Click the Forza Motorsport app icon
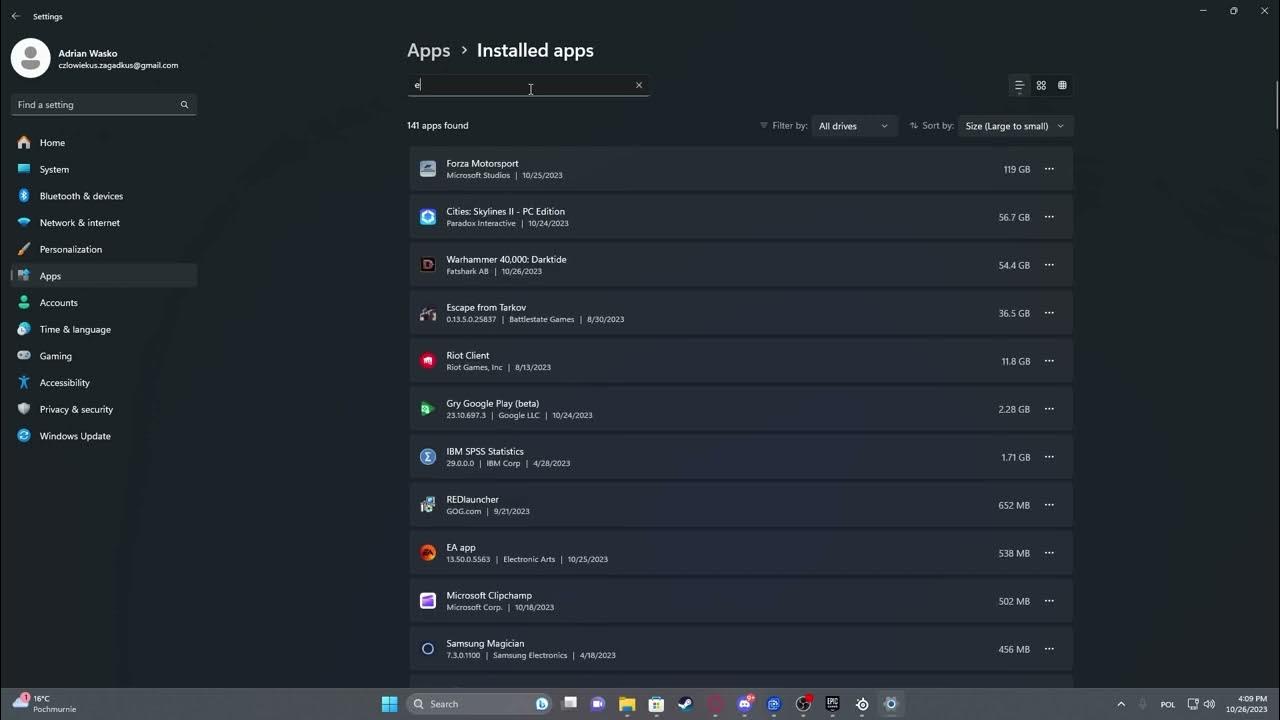 point(428,169)
